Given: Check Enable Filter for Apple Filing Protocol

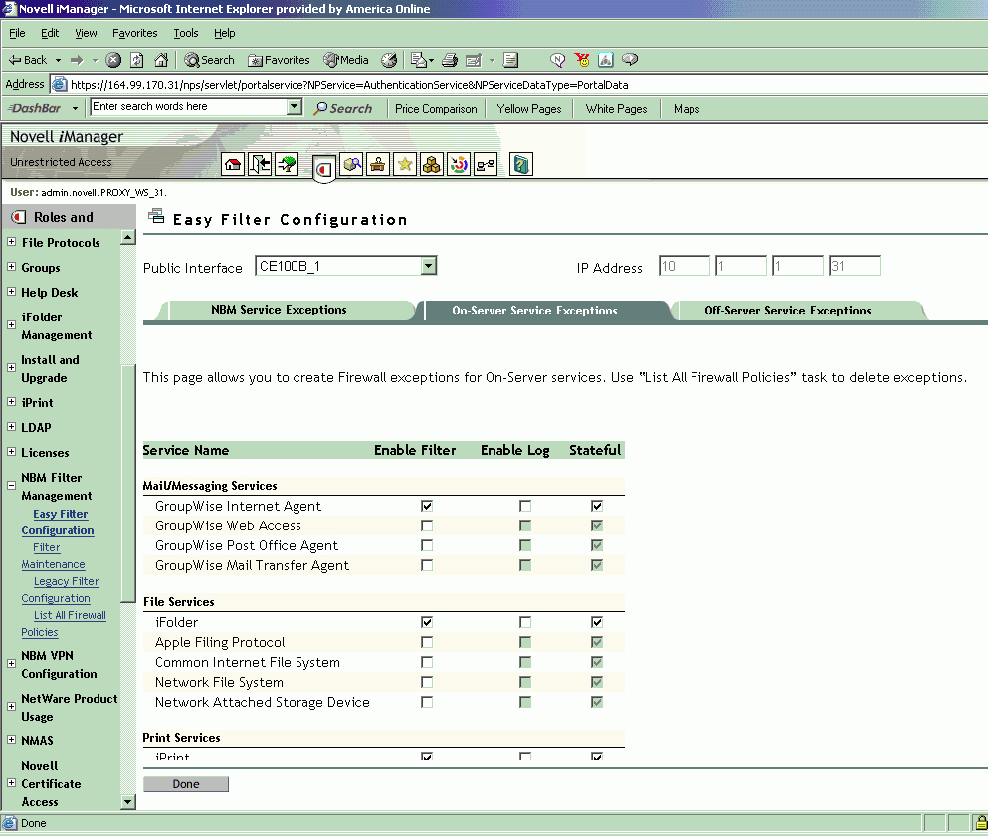Looking at the screenshot, I should 427,643.
